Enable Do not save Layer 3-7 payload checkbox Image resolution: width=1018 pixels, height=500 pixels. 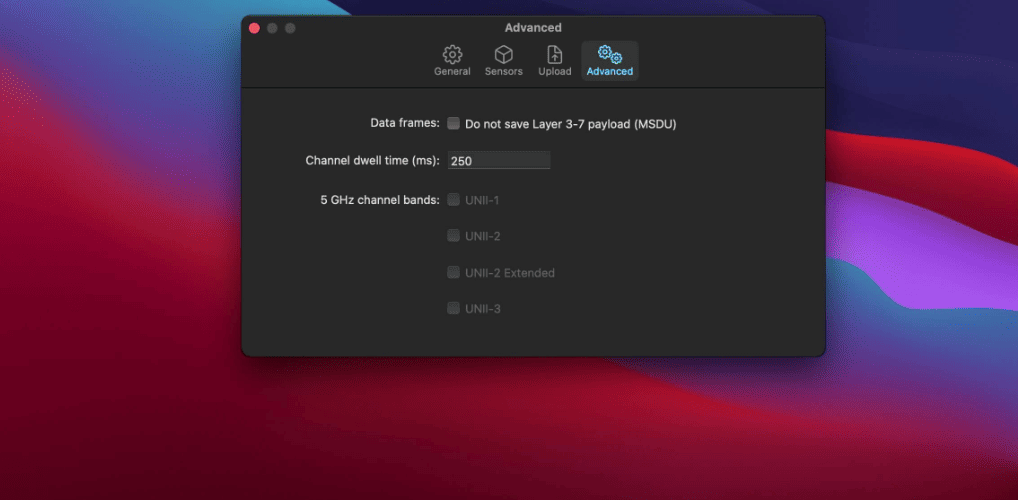[x=453, y=123]
